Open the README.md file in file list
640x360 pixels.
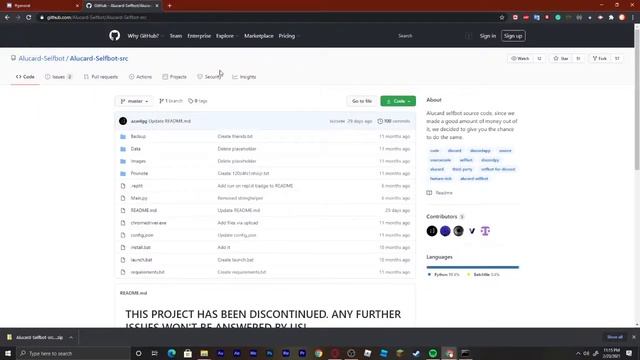(144, 210)
